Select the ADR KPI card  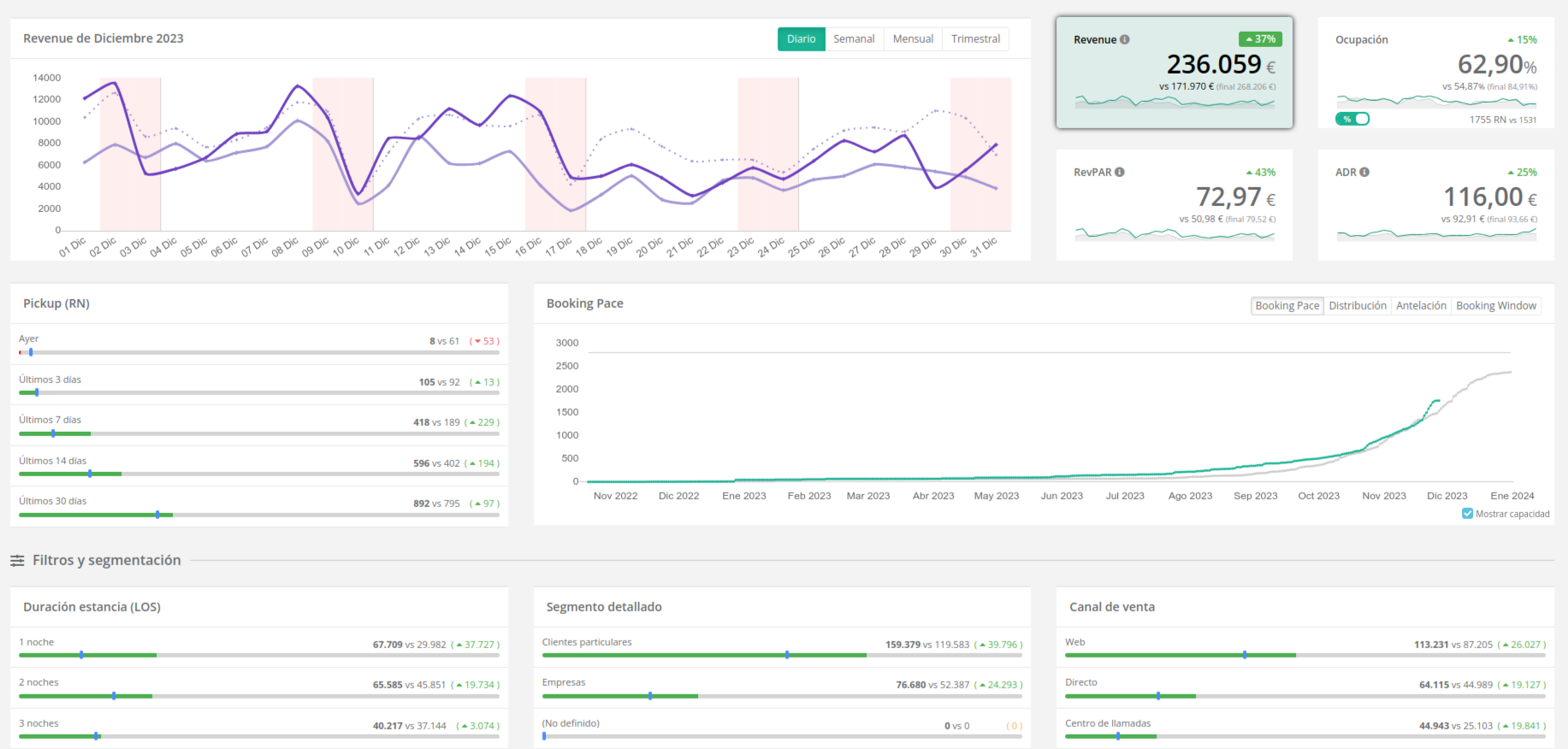coord(1436,205)
